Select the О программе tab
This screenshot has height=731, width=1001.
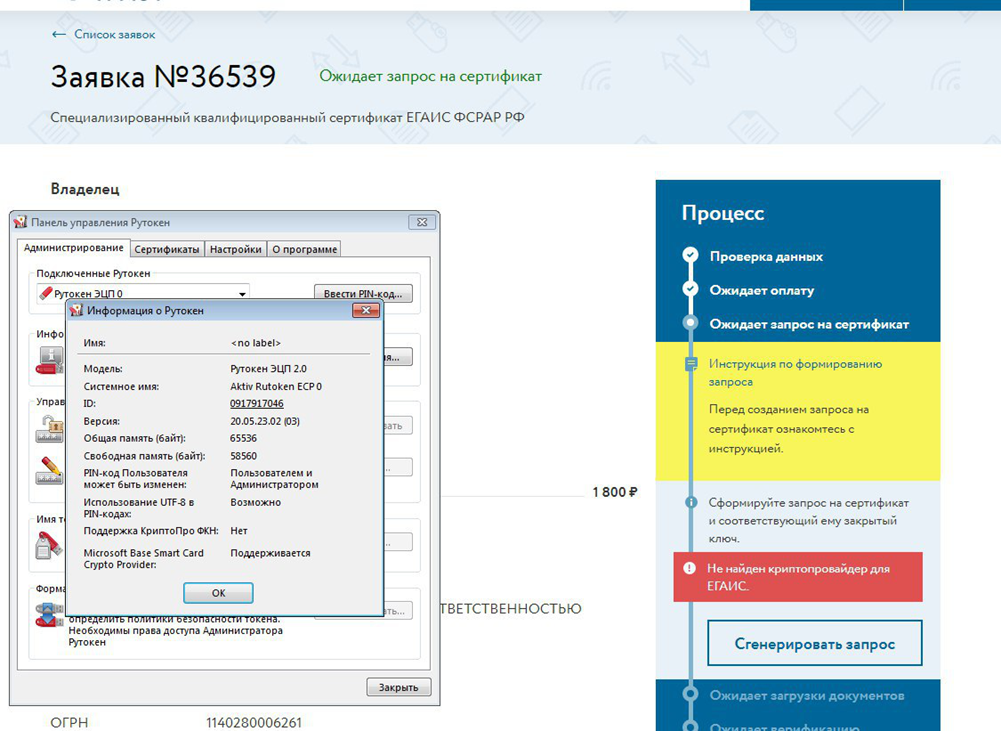tap(304, 249)
